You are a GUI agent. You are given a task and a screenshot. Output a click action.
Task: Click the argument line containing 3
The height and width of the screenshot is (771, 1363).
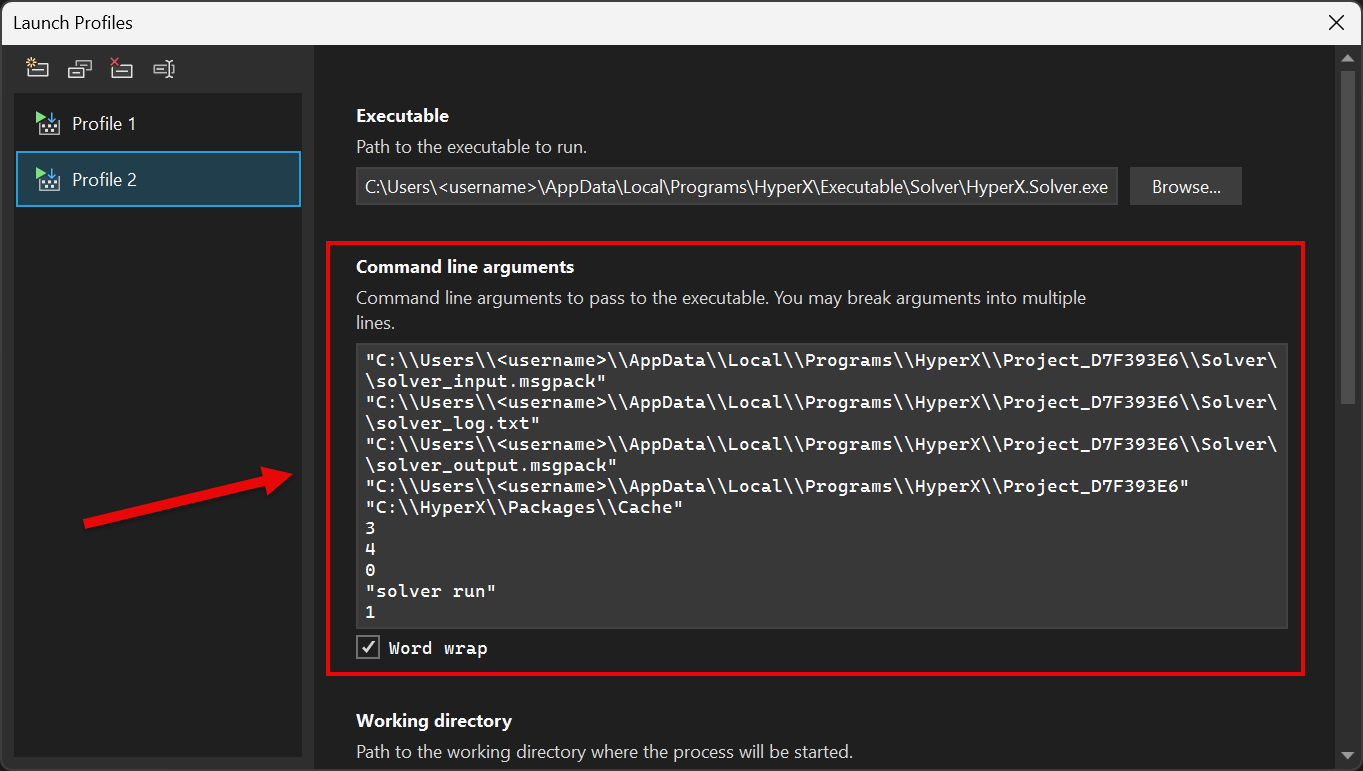point(370,528)
